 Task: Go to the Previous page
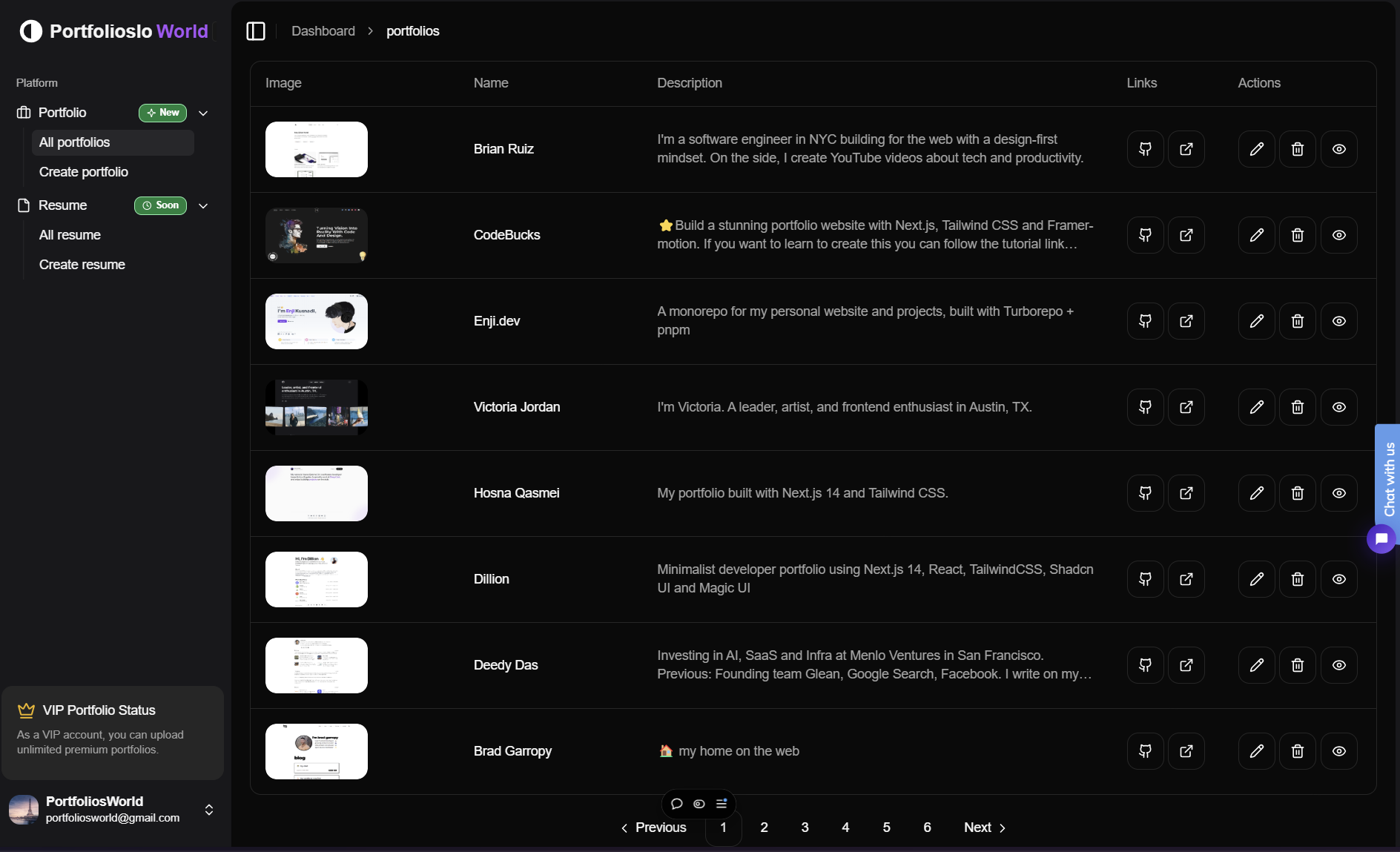pos(653,828)
